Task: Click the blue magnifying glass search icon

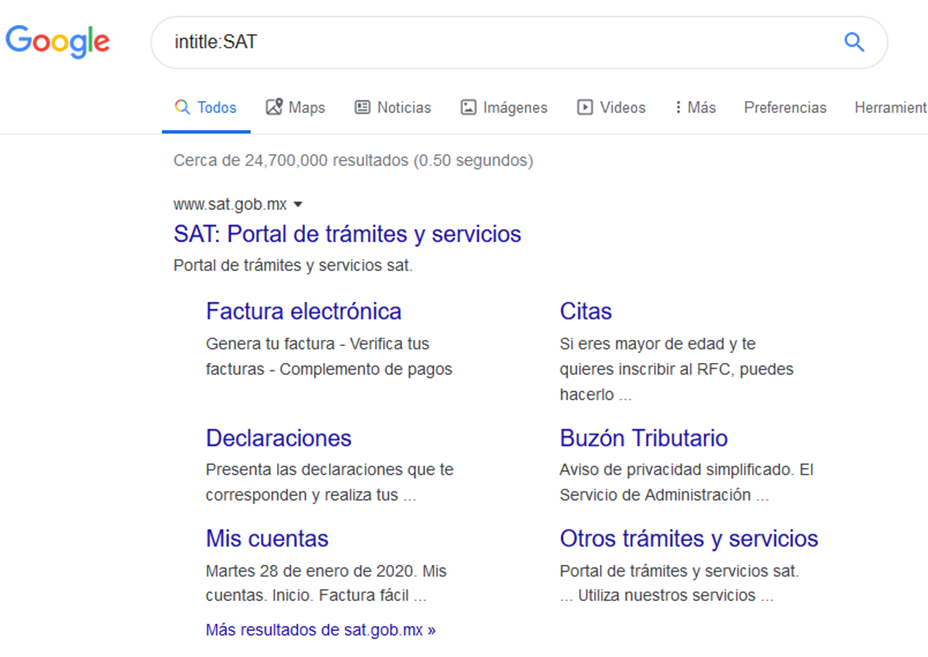Action: pyautogui.click(x=853, y=42)
